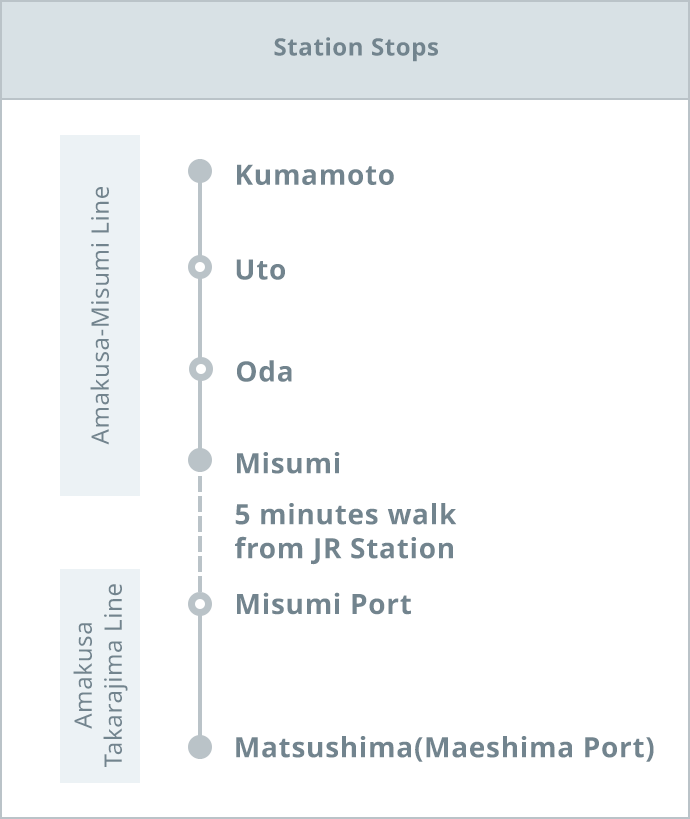Screen dimensions: 690x819
Task: Click the Uto station name
Action: tap(260, 270)
